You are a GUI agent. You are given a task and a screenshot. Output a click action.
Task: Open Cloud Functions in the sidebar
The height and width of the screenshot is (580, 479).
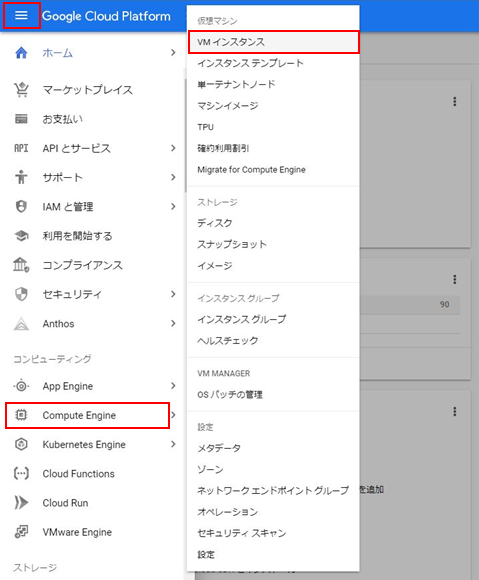click(x=78, y=473)
